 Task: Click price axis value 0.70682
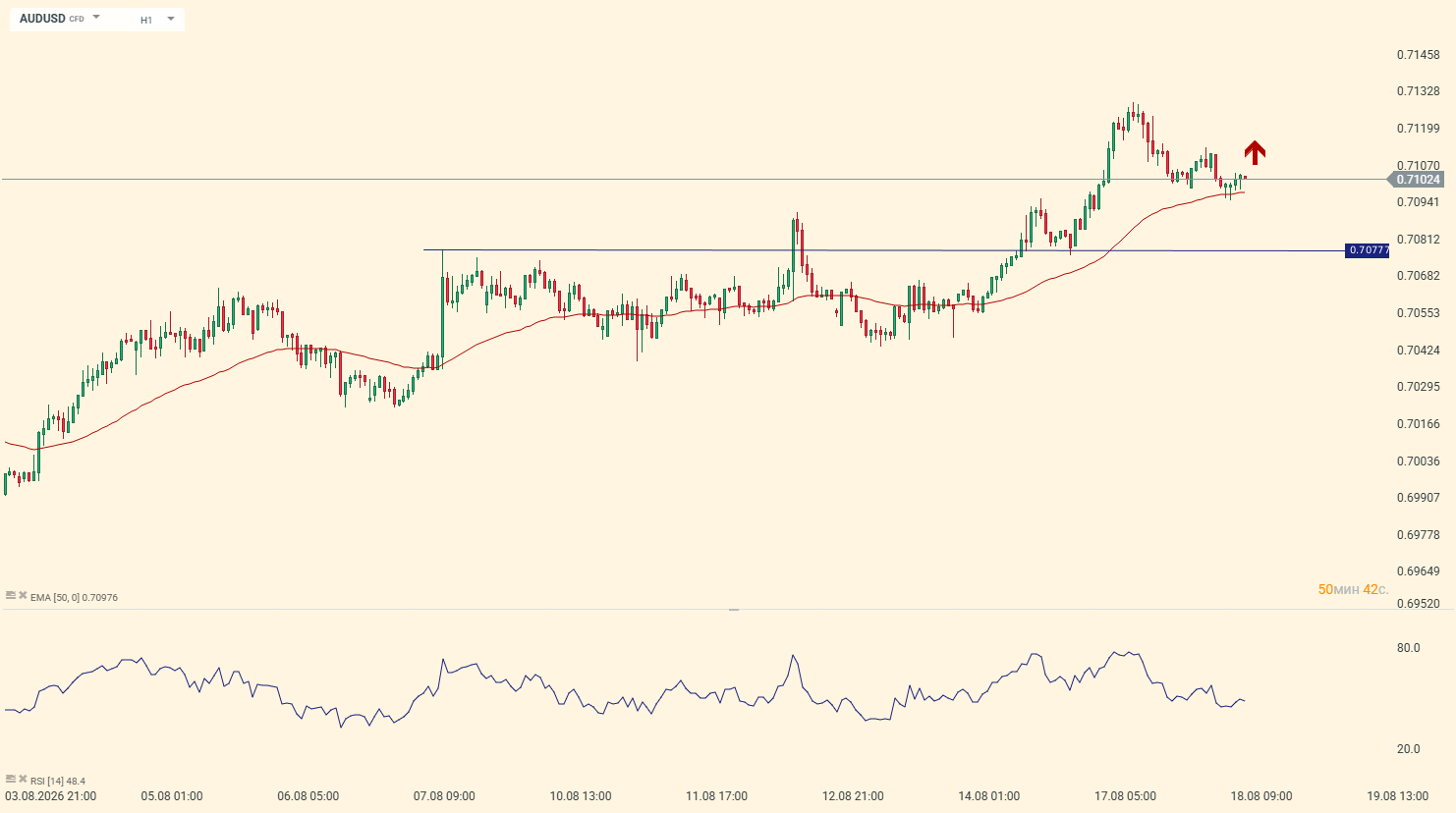(x=1419, y=276)
